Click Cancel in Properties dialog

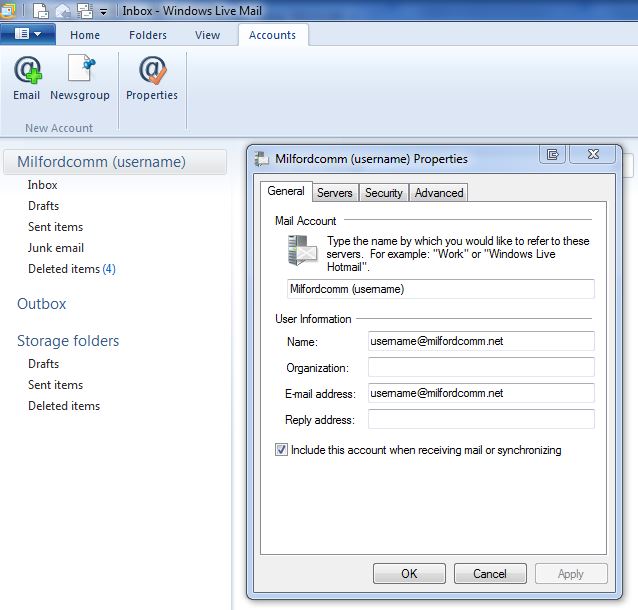tap(490, 573)
